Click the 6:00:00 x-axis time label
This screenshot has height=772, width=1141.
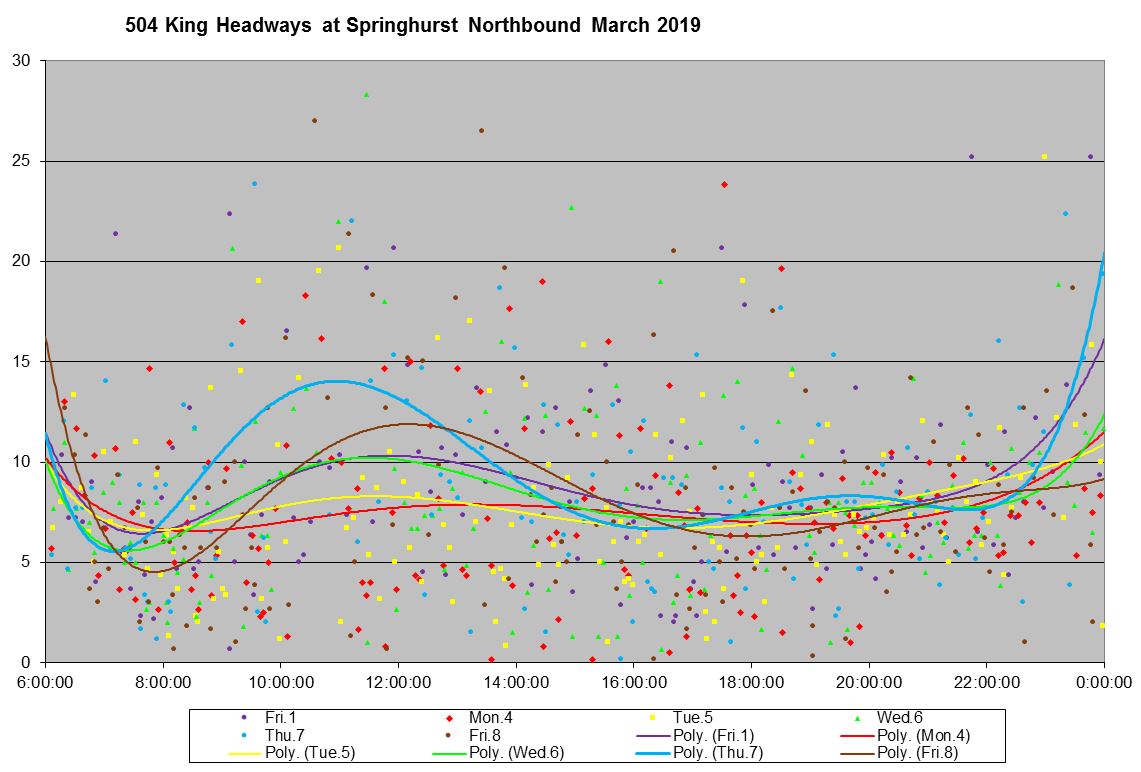pos(45,682)
